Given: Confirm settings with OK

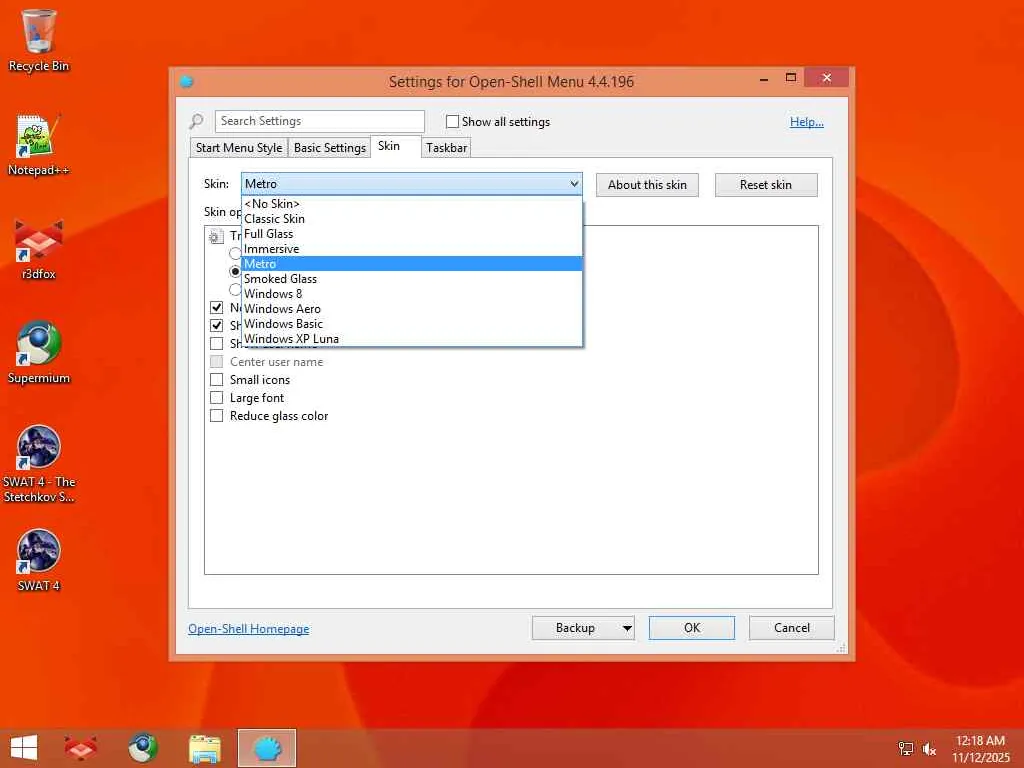Looking at the screenshot, I should tap(692, 628).
